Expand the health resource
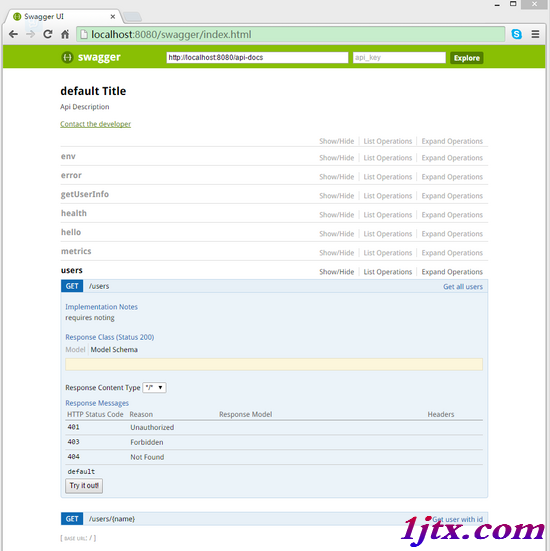 click(73, 213)
